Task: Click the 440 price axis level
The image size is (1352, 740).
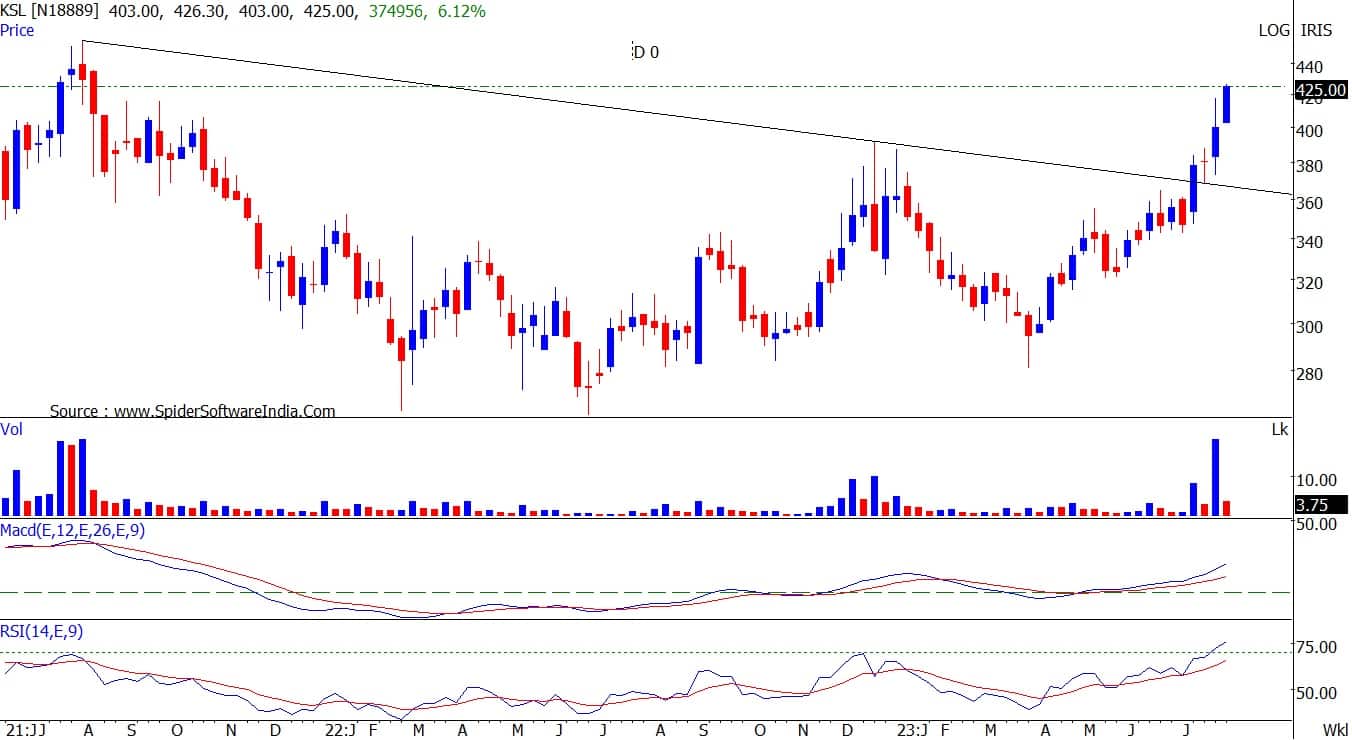Action: pyautogui.click(x=1309, y=67)
